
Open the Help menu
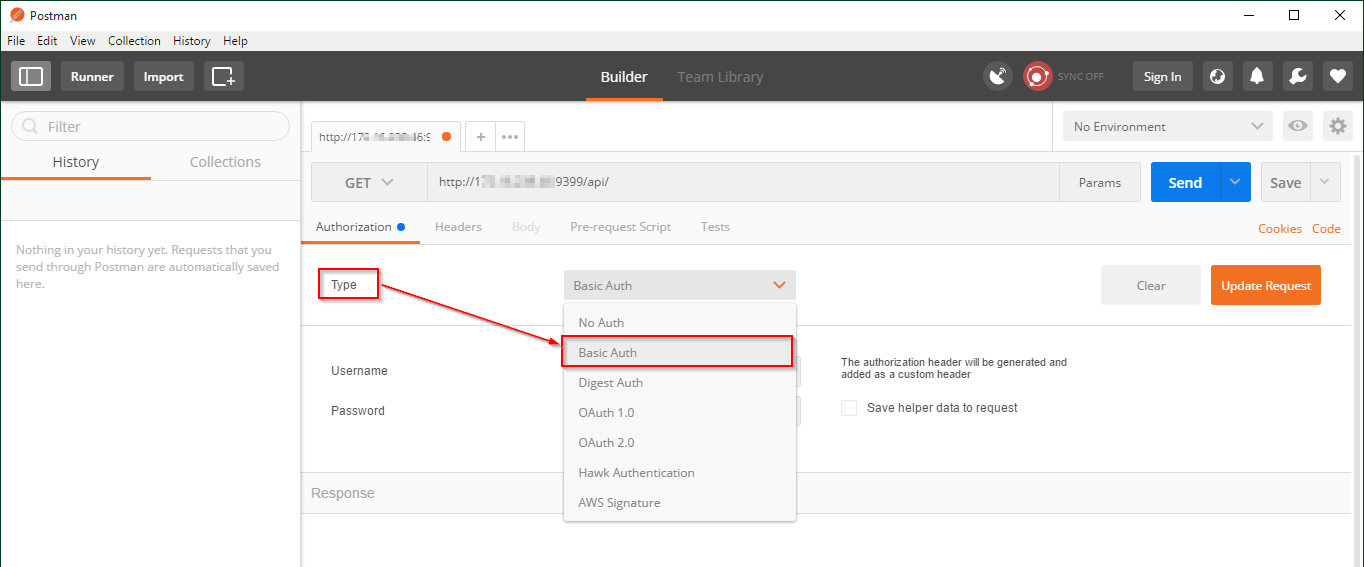point(235,41)
